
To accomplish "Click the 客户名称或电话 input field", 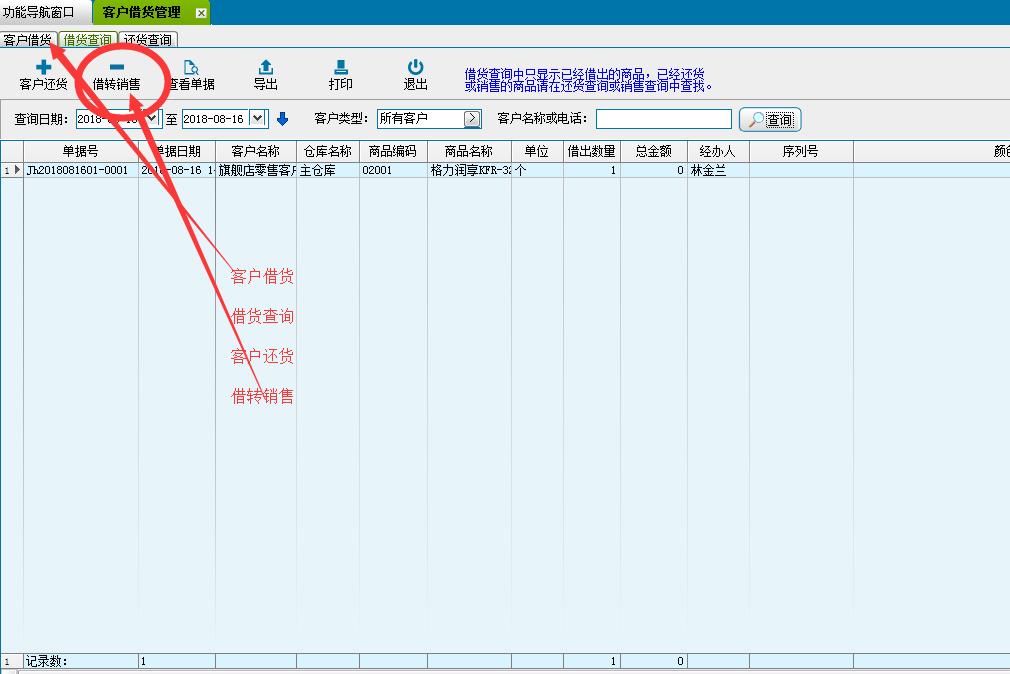I will pyautogui.click(x=663, y=119).
